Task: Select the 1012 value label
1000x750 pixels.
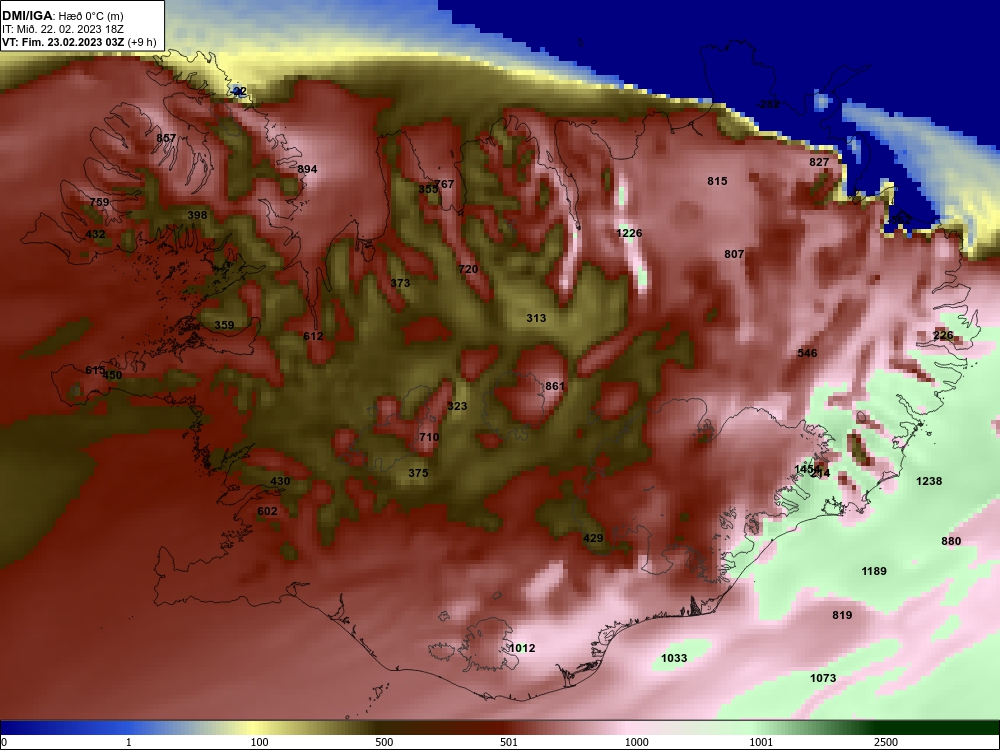Action: tap(522, 648)
